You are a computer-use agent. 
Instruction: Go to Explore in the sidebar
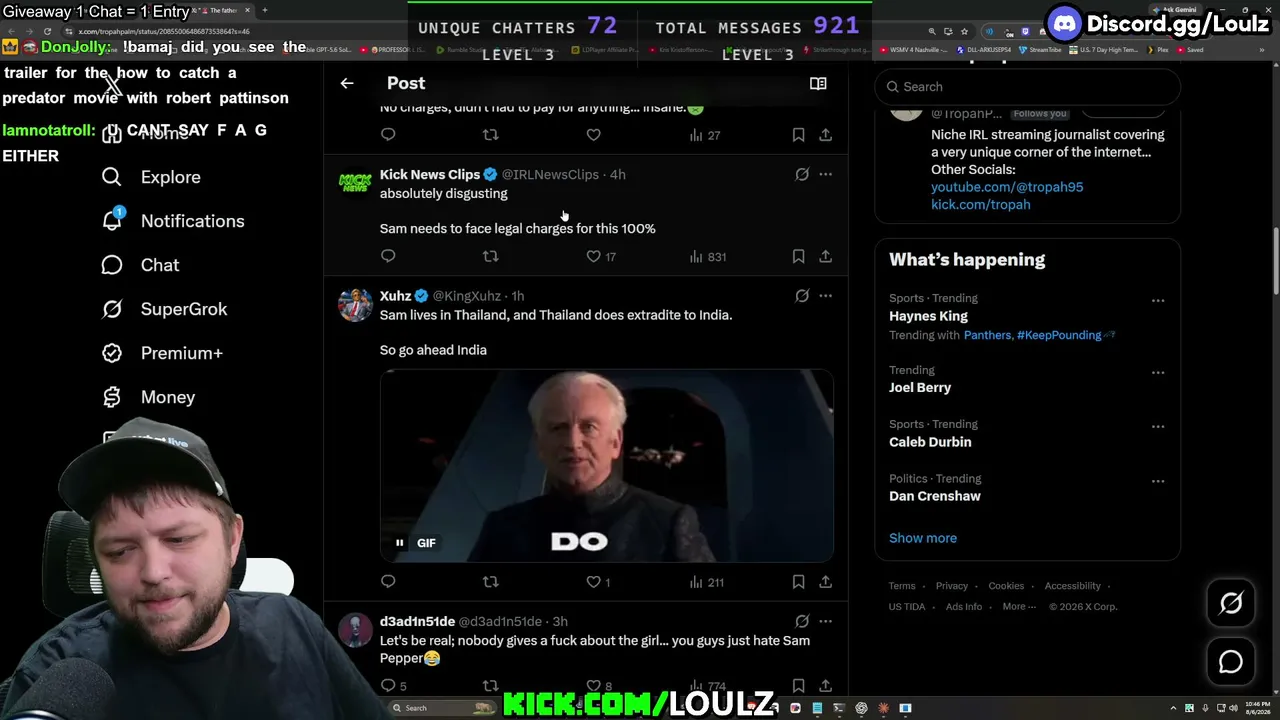151,177
